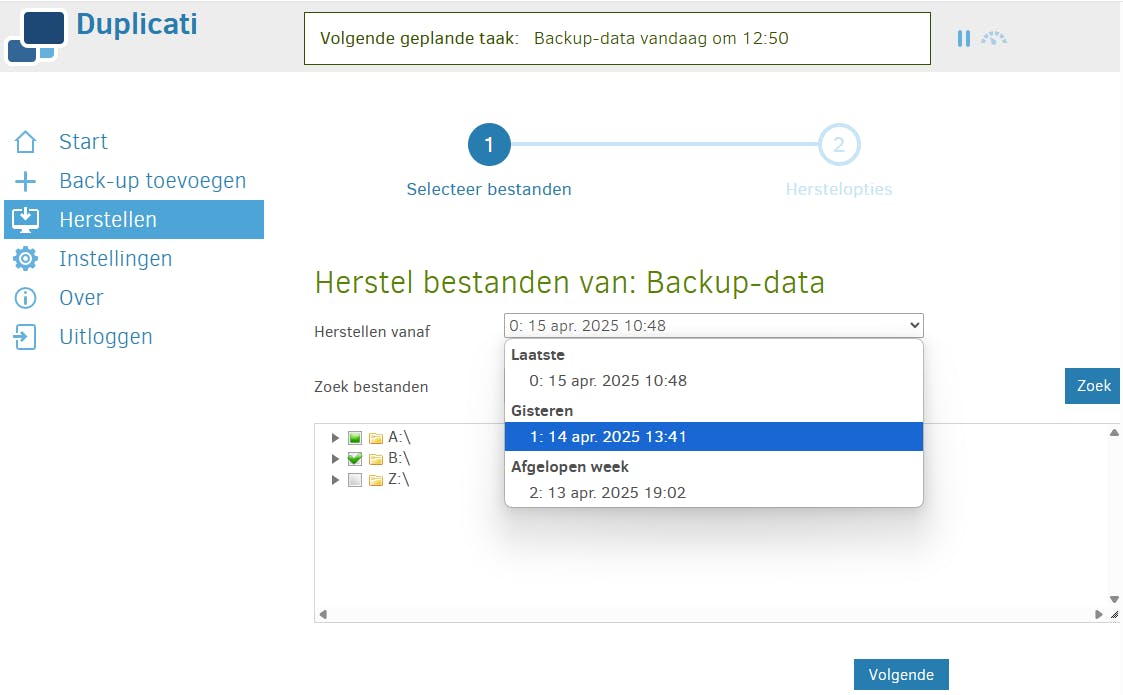Screen dimensions: 1123x695
Task: Expand the A:\ drive tree node
Action: click(x=336, y=438)
